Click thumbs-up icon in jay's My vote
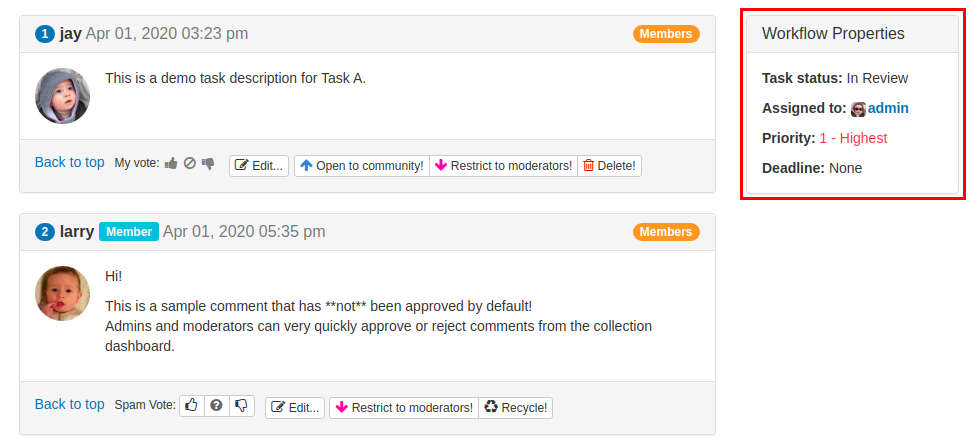The width and height of the screenshot is (977, 446). 171,163
